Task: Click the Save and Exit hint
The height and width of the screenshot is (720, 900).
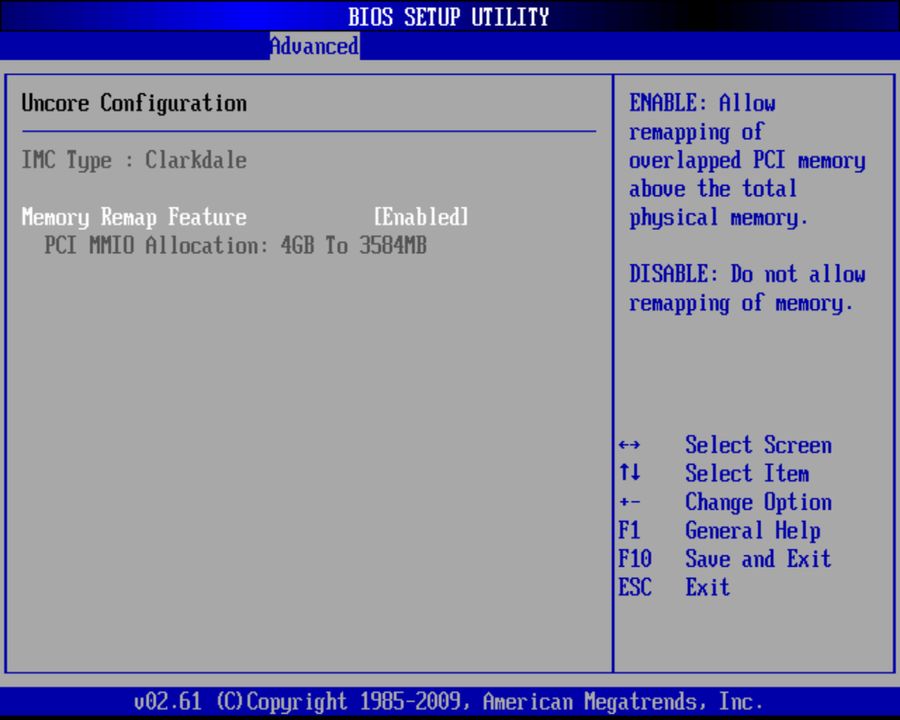Action: 758,559
